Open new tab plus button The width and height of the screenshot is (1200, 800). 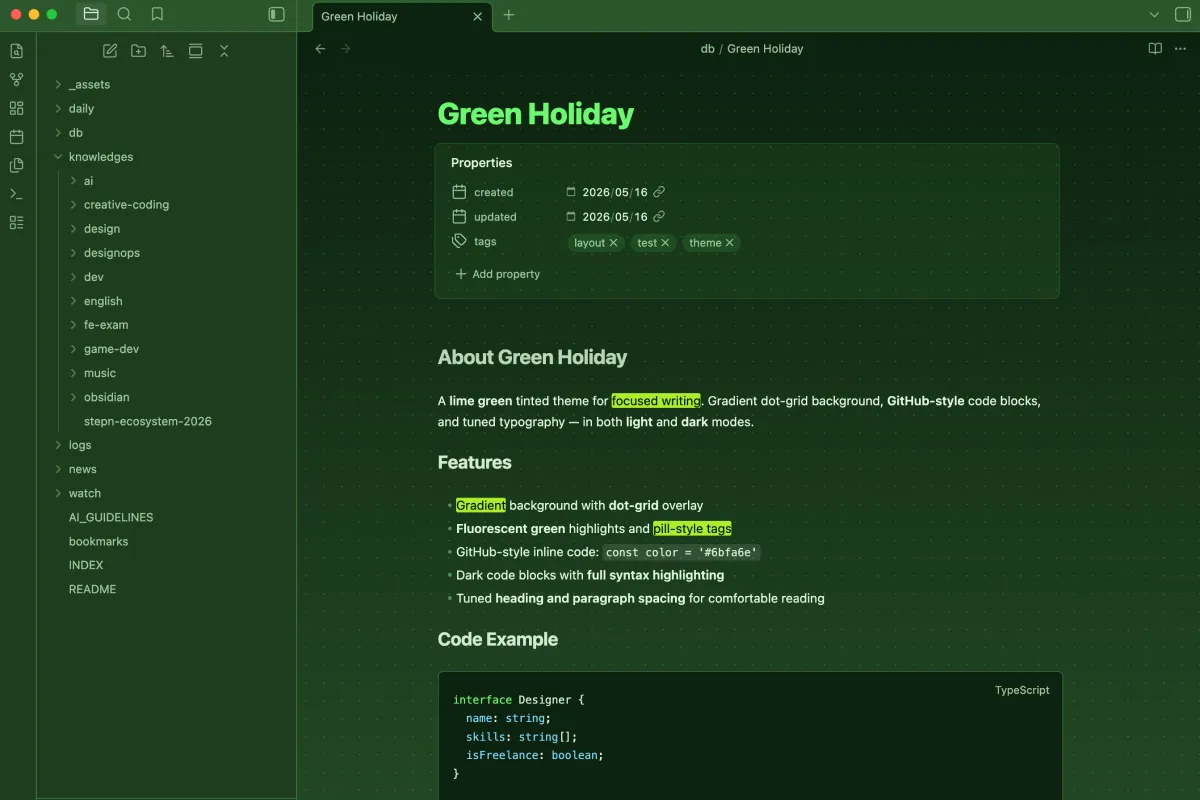[x=509, y=15]
